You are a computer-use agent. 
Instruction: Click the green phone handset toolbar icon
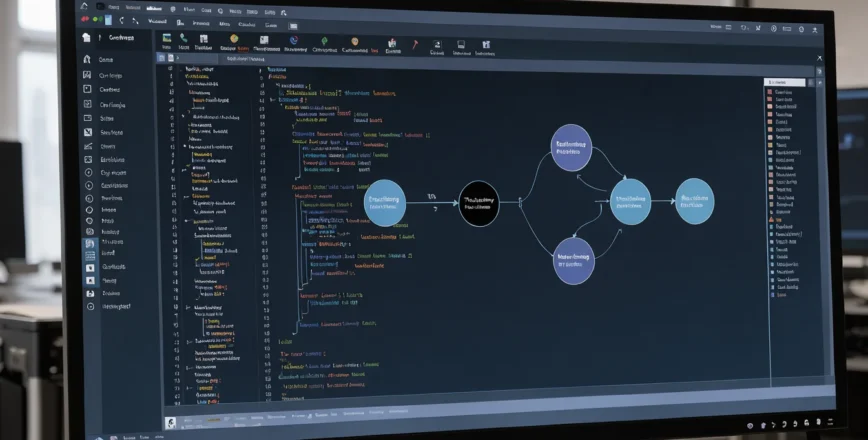tap(183, 38)
